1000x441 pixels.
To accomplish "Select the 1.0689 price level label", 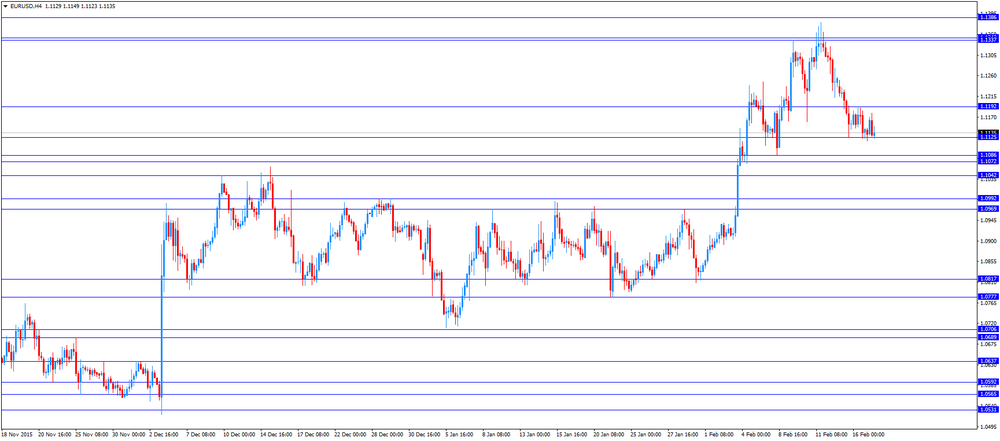I will [x=987, y=337].
